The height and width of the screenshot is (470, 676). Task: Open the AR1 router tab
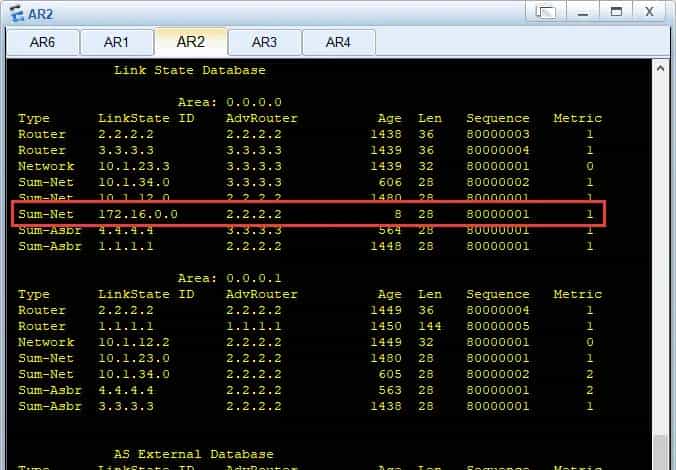point(117,42)
